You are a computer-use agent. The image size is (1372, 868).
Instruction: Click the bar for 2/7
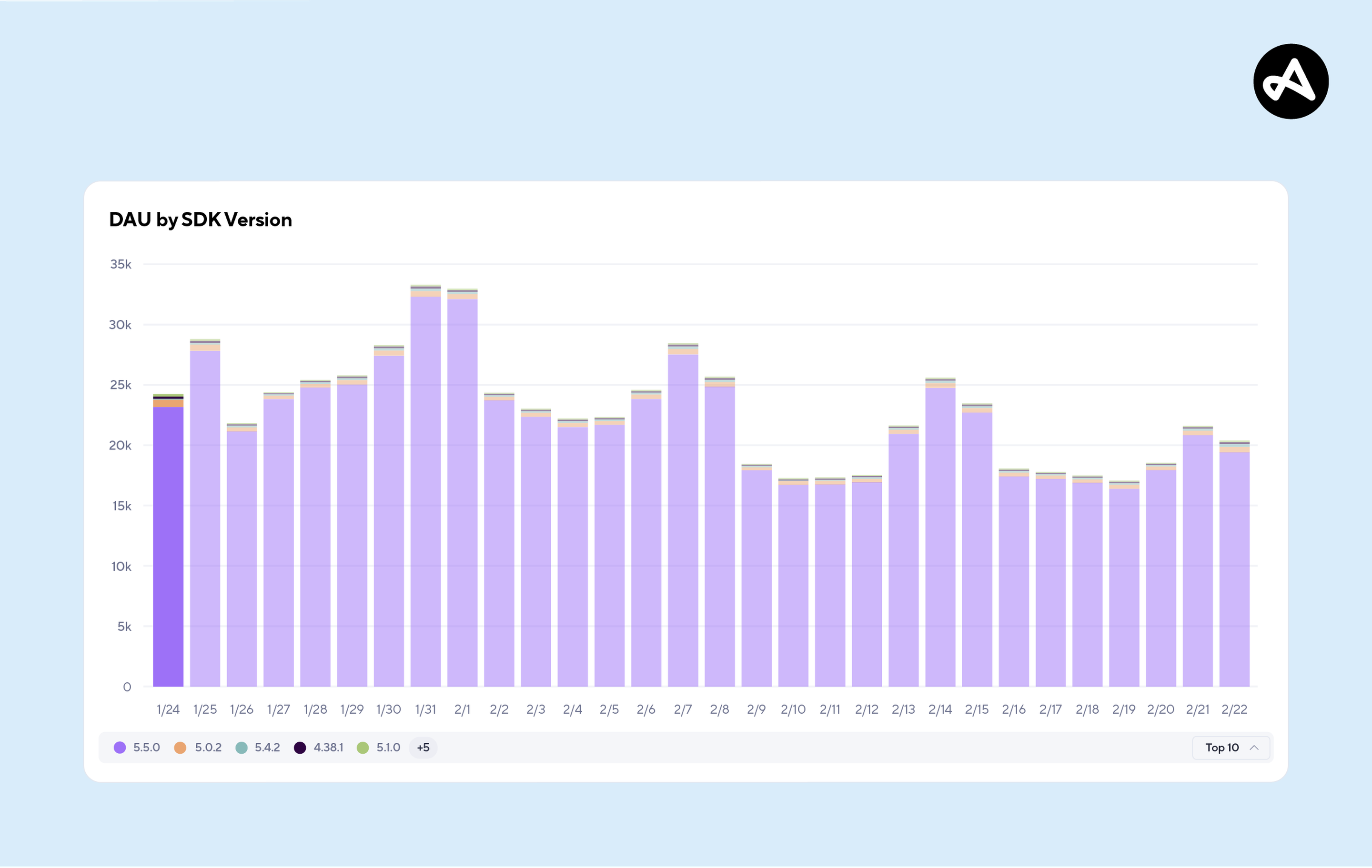[x=683, y=515]
